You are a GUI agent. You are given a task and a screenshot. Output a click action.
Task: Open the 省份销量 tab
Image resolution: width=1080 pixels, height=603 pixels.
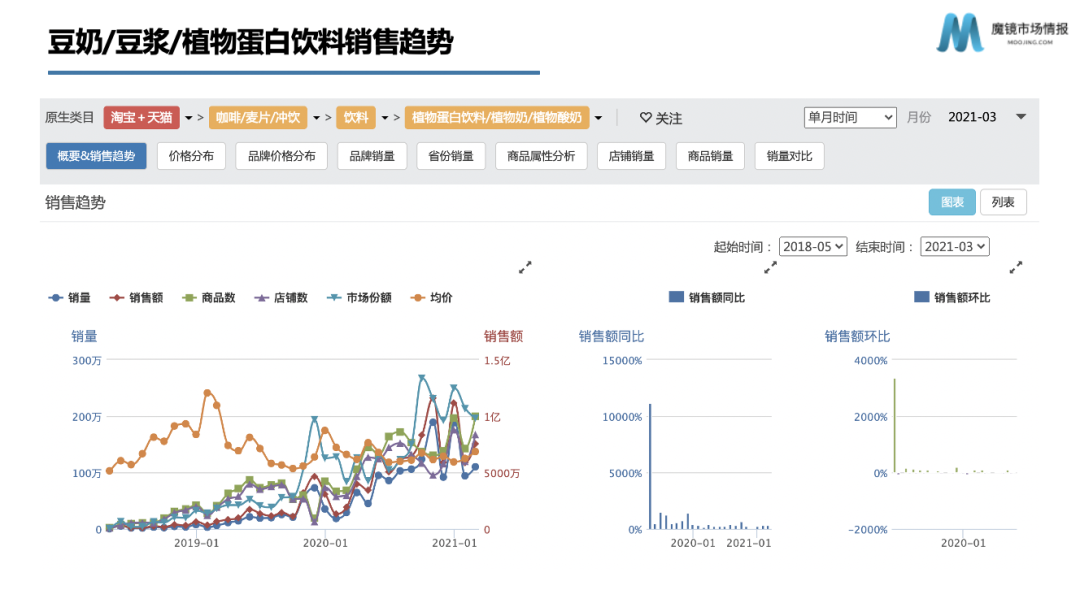coord(451,156)
